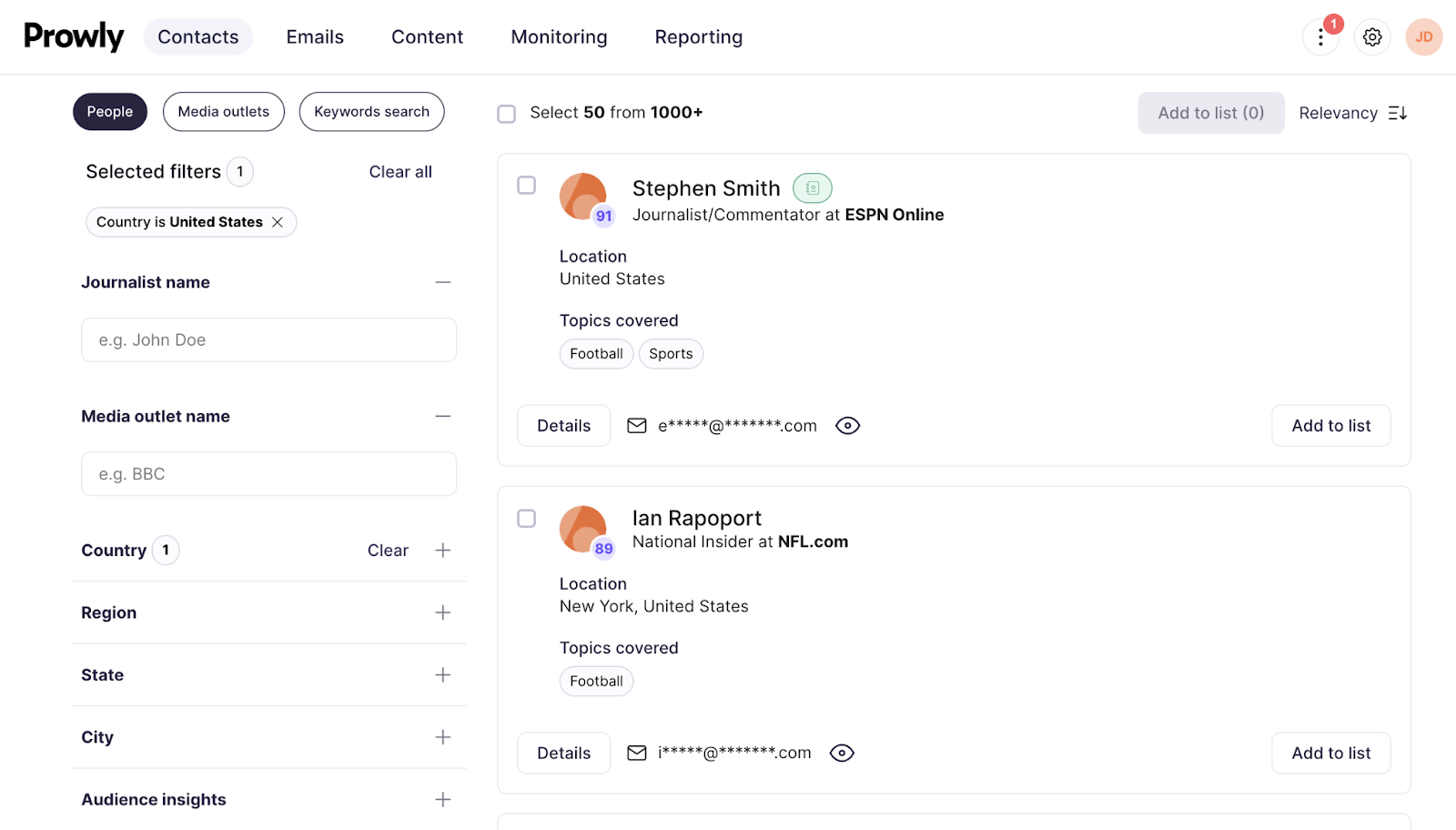This screenshot has width=1456, height=830.
Task: Expand the Region filter section
Action: 443,612
